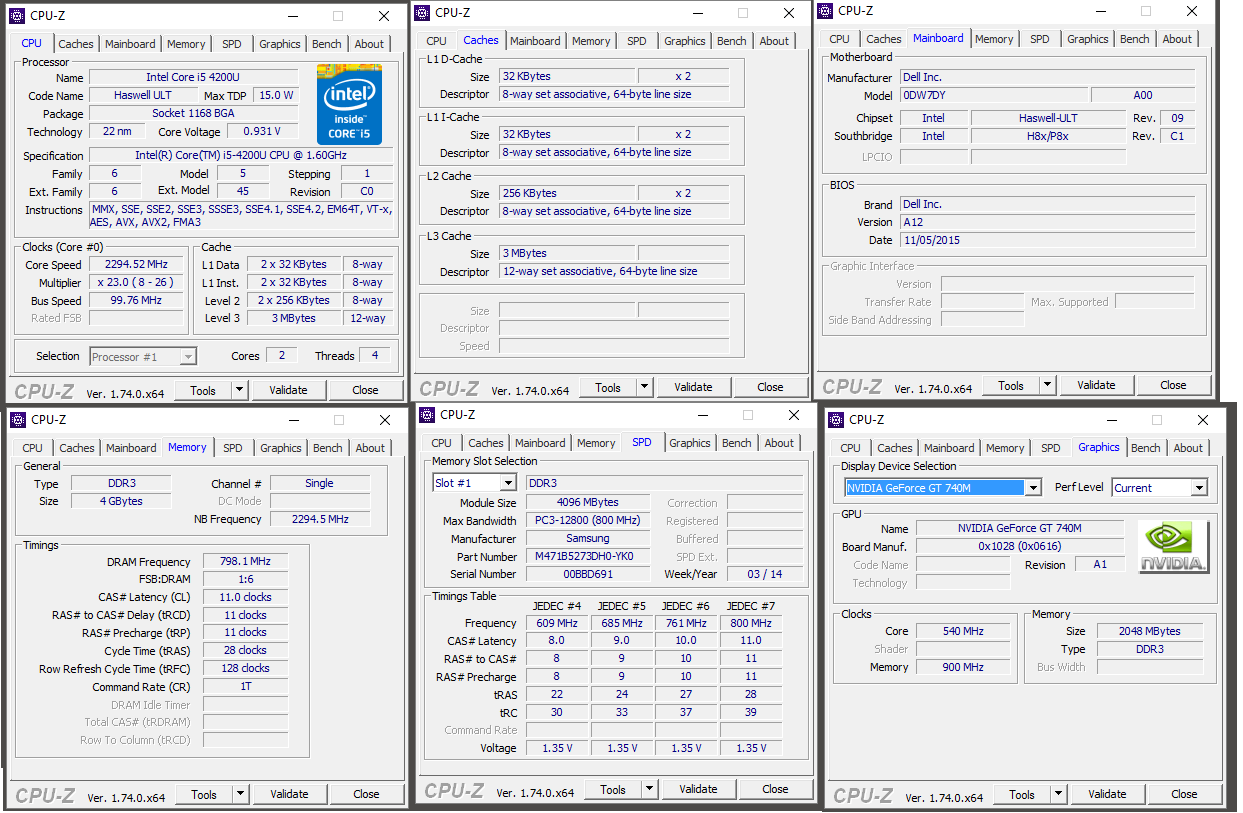Screen dimensions: 1243x813
Task: Click the L2 Cache size value "256 KBytes"
Action: pyautogui.click(x=567, y=193)
